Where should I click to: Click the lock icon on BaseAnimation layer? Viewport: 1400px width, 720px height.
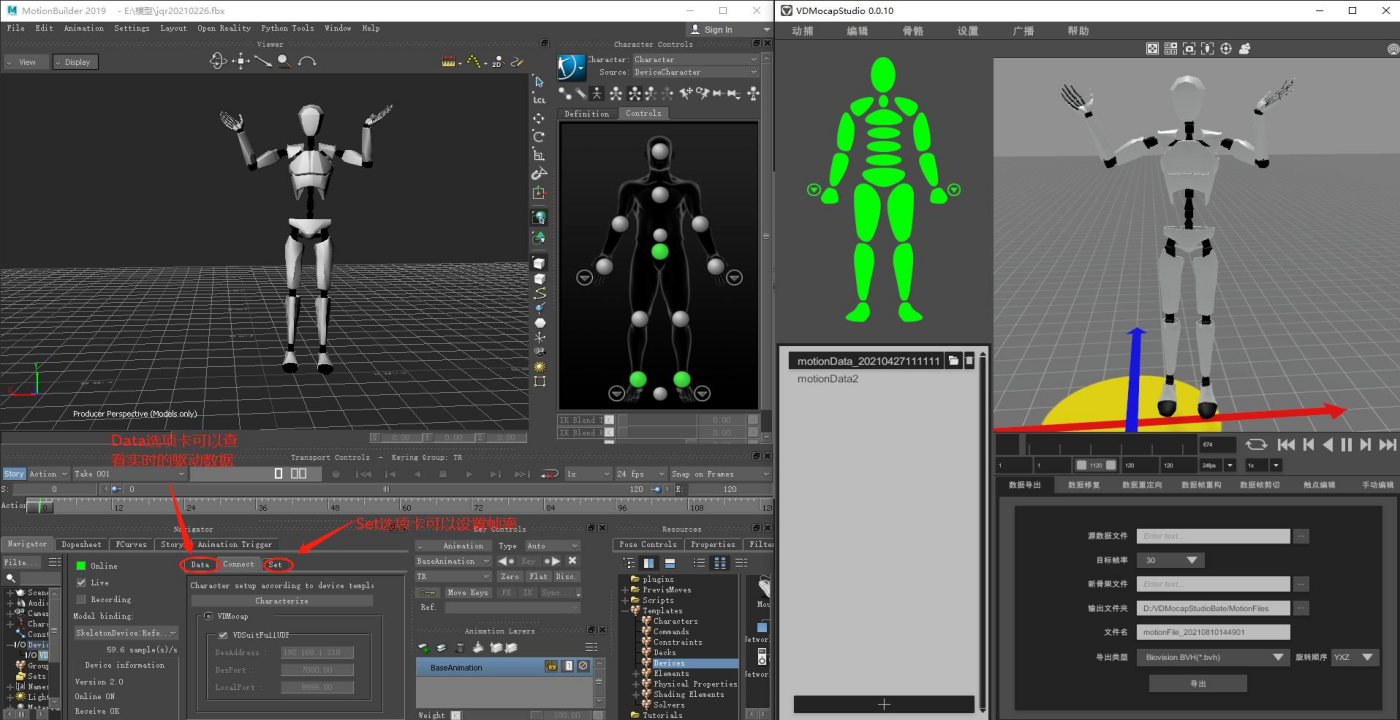tap(551, 666)
